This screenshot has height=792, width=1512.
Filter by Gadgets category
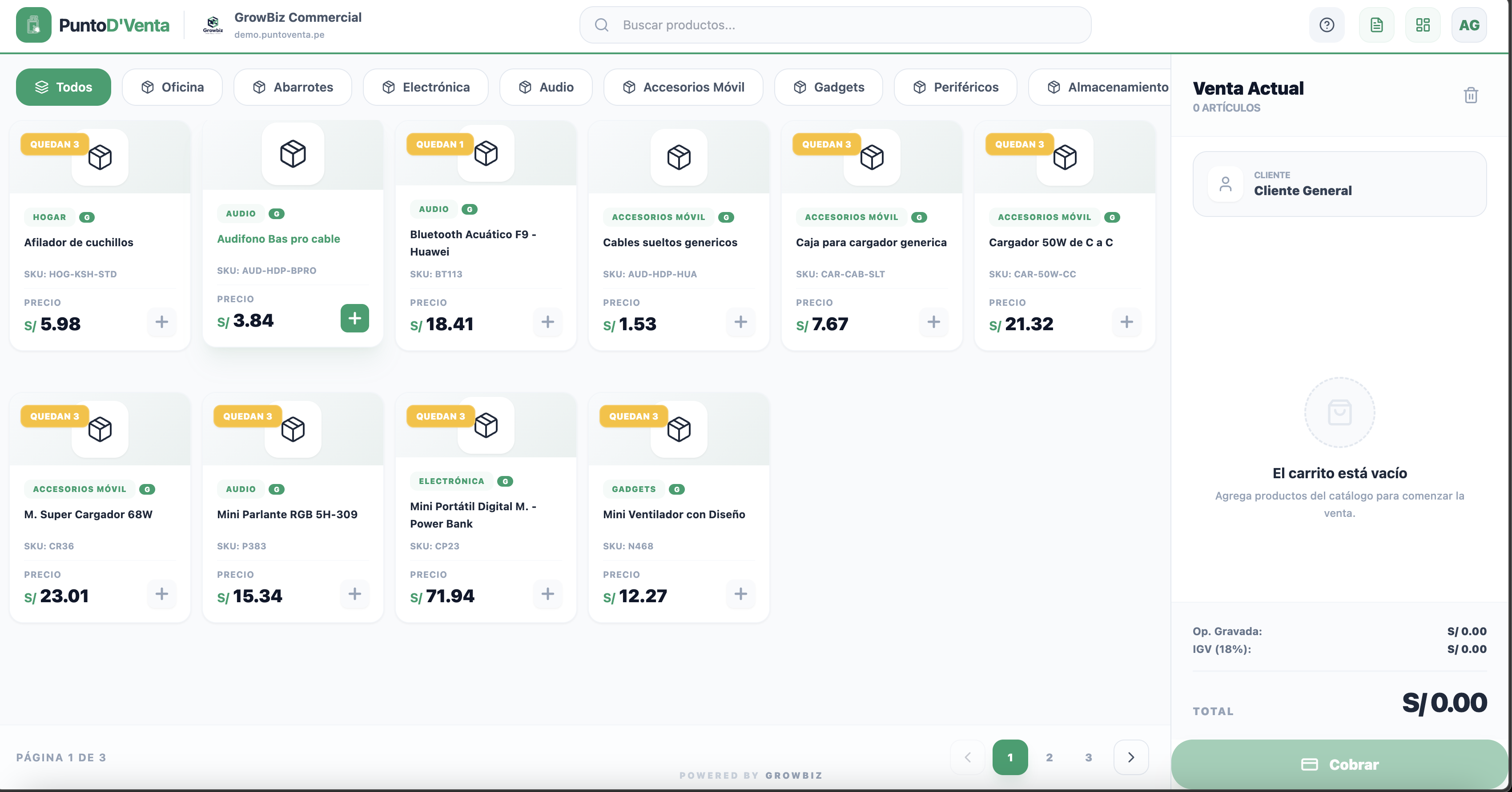pyautogui.click(x=828, y=88)
